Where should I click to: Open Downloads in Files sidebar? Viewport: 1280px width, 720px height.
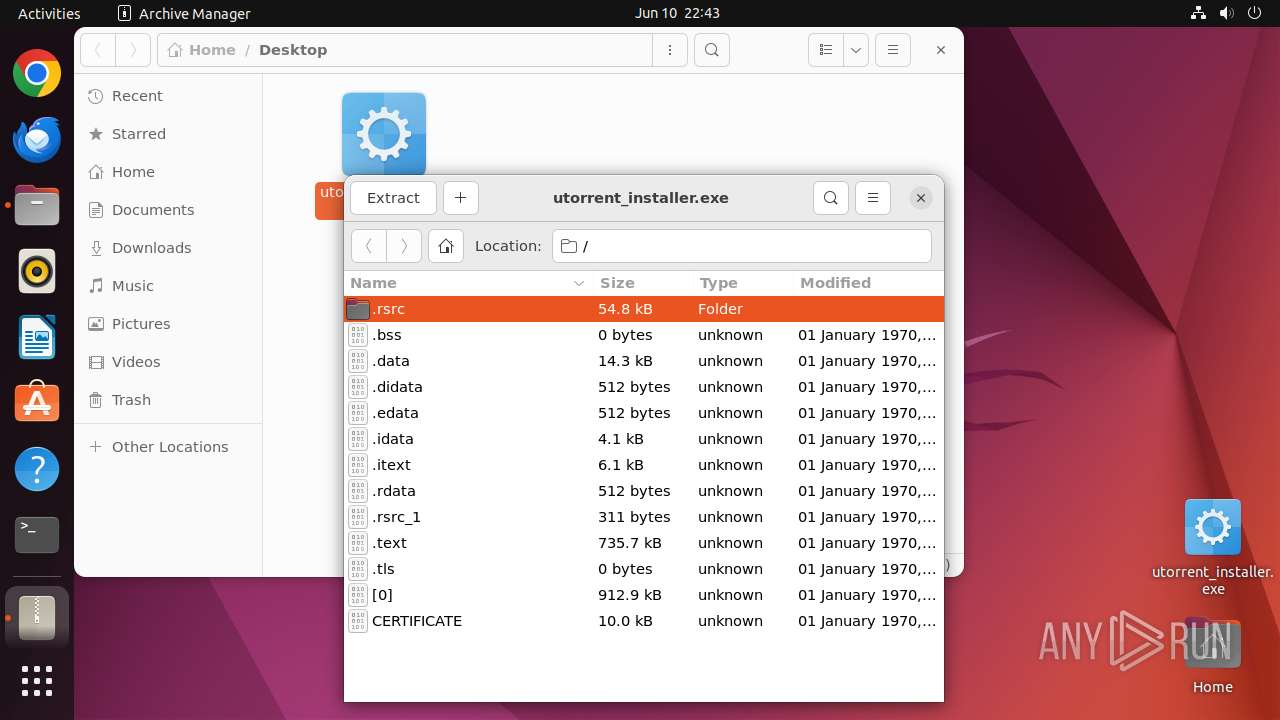point(168,248)
